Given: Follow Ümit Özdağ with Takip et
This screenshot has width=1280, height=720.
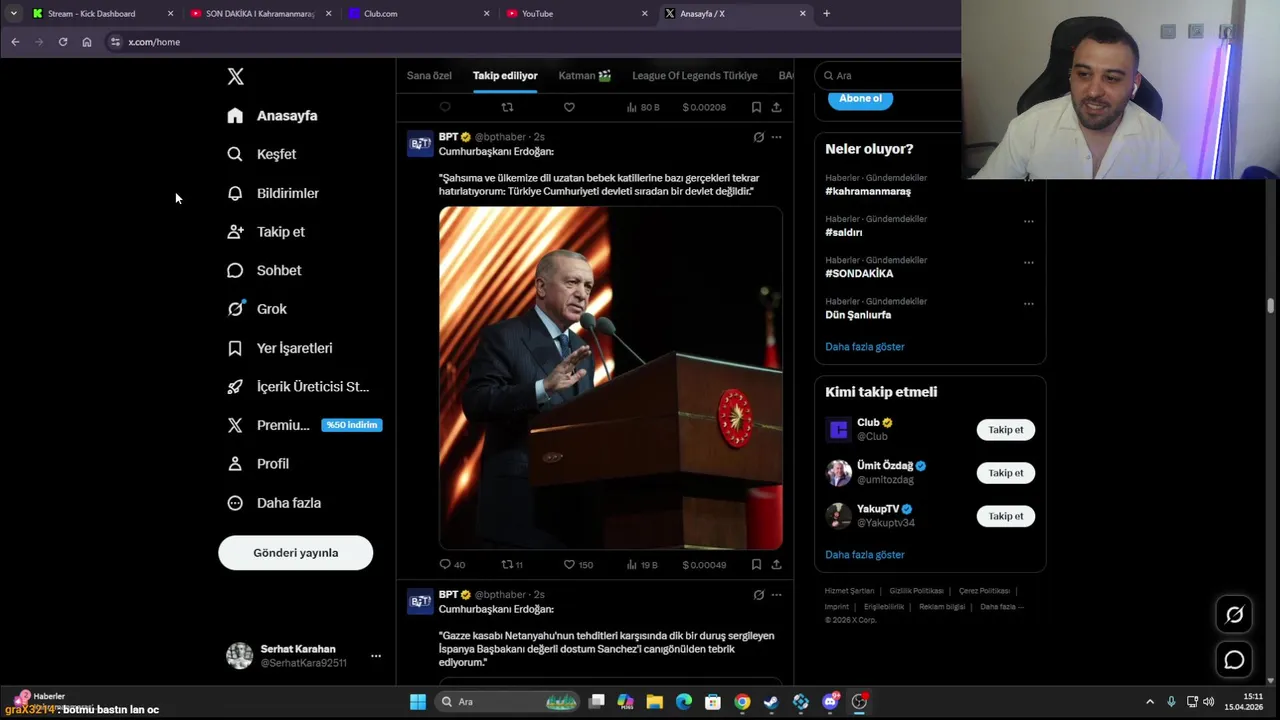Looking at the screenshot, I should point(1006,473).
